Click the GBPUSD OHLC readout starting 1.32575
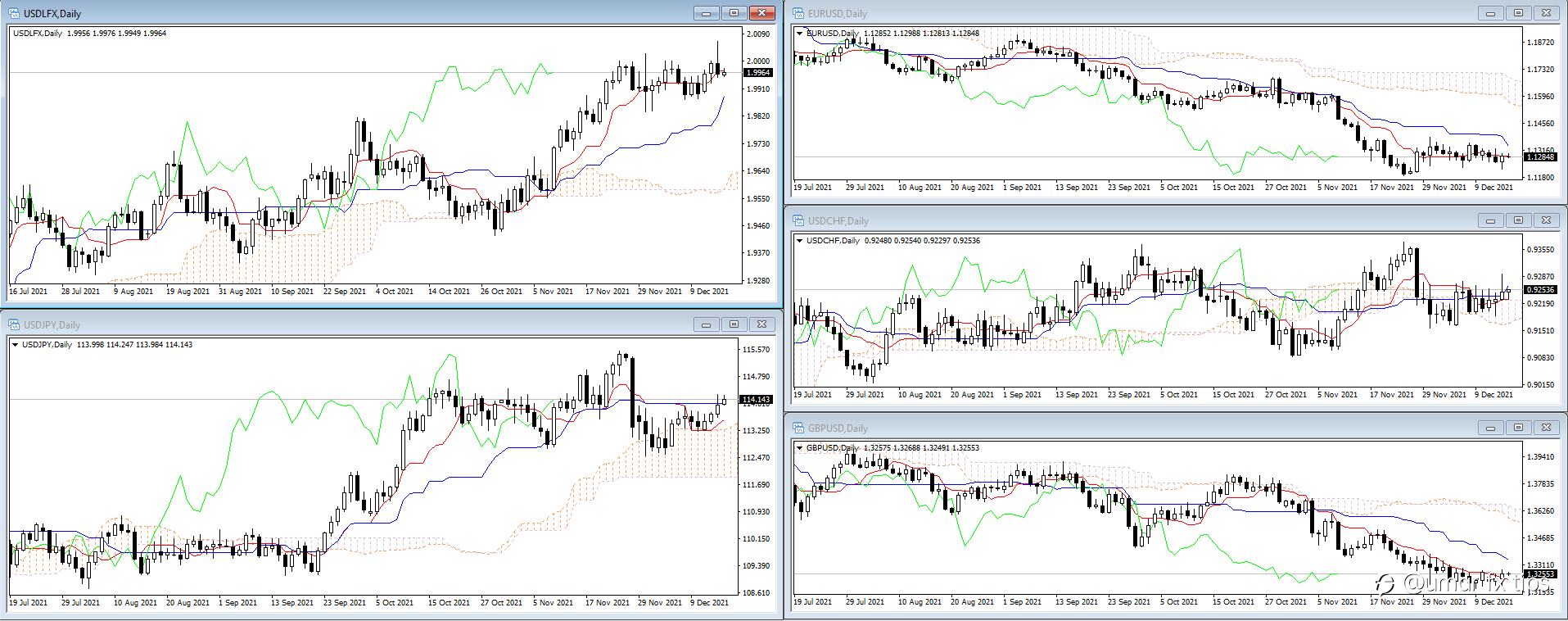The width and height of the screenshot is (1568, 621). (921, 448)
